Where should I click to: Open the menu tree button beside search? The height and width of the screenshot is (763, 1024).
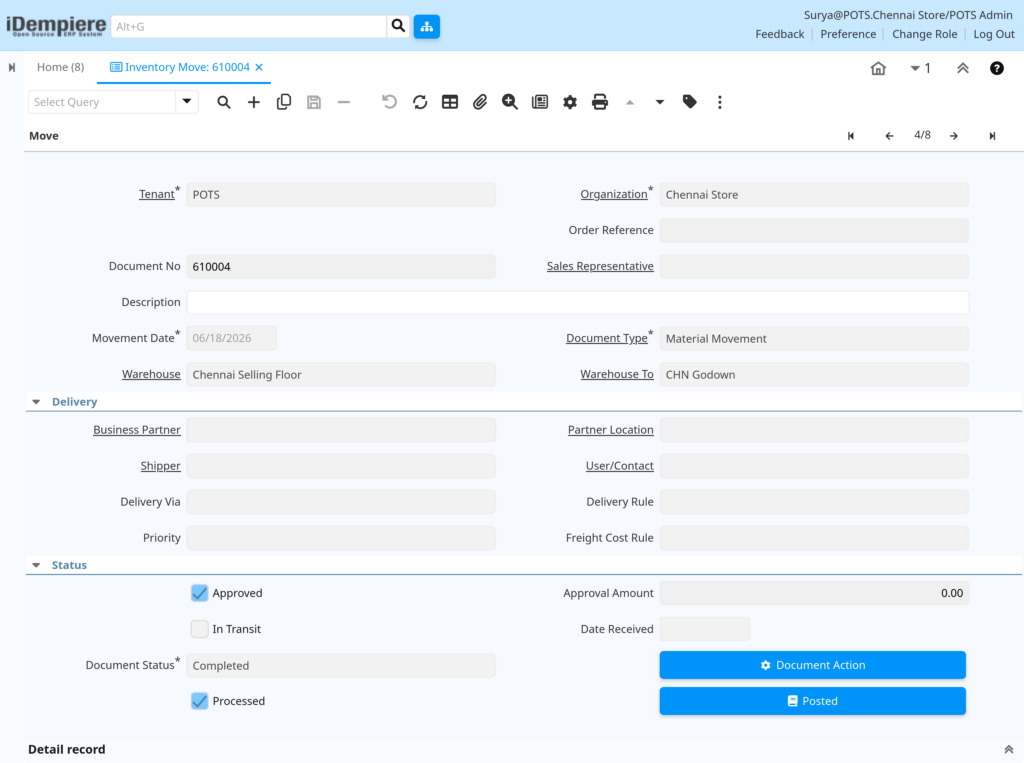click(426, 26)
